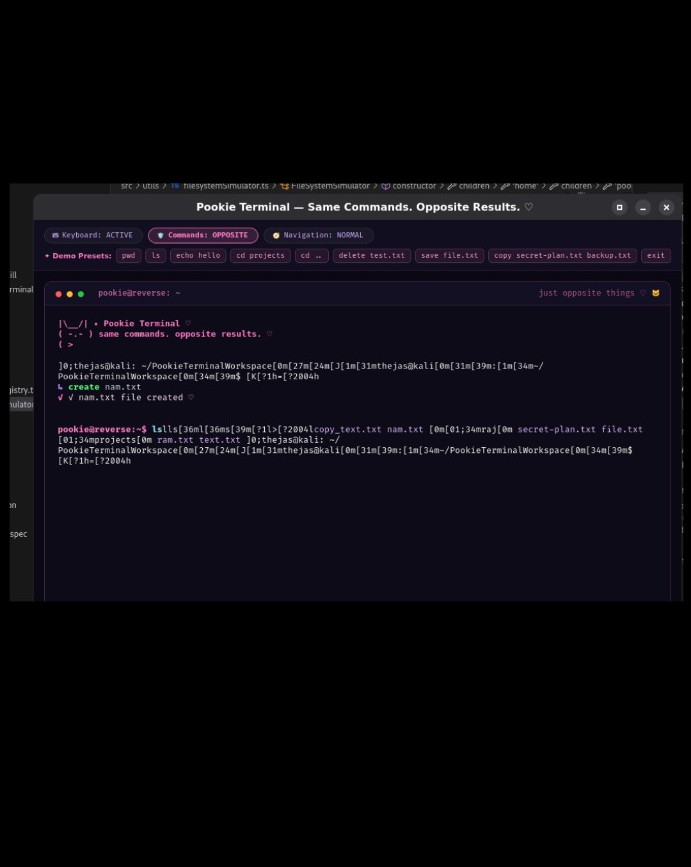Viewport: 691px width, 867px height.
Task: Open filesystemSimulator.ts breadcrumb in editor behind
Action: 226,186
